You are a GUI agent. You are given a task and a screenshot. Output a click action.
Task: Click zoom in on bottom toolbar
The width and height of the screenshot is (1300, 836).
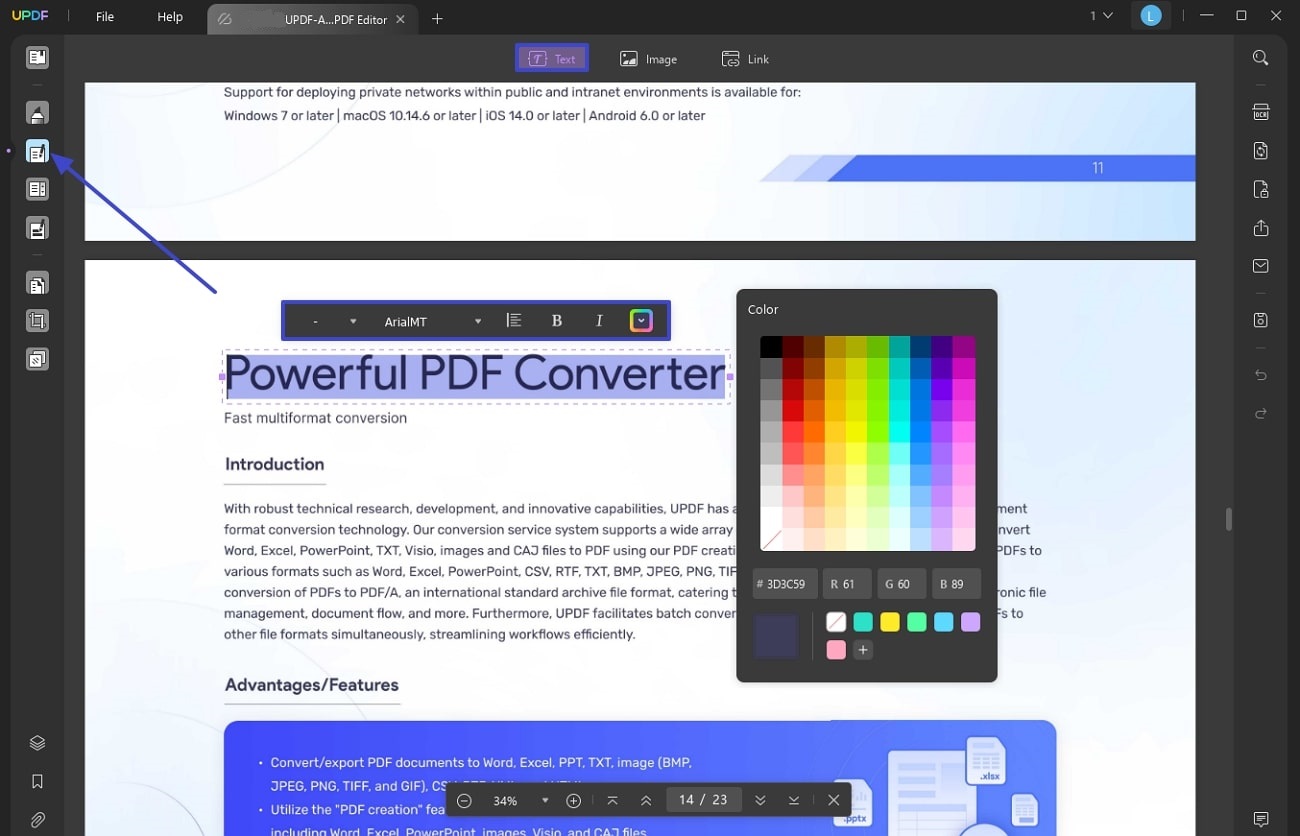pyautogui.click(x=573, y=800)
